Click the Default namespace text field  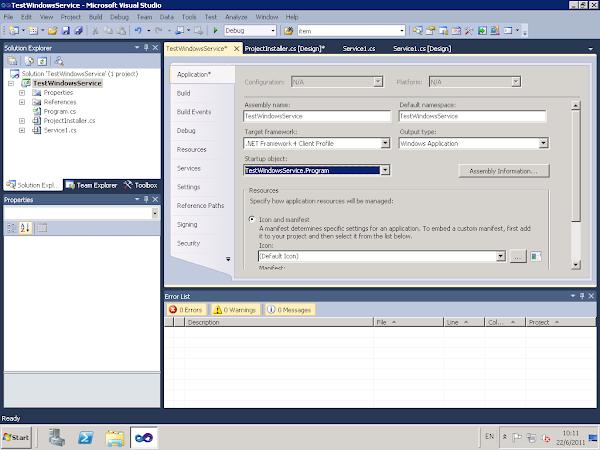pyautogui.click(x=473, y=116)
